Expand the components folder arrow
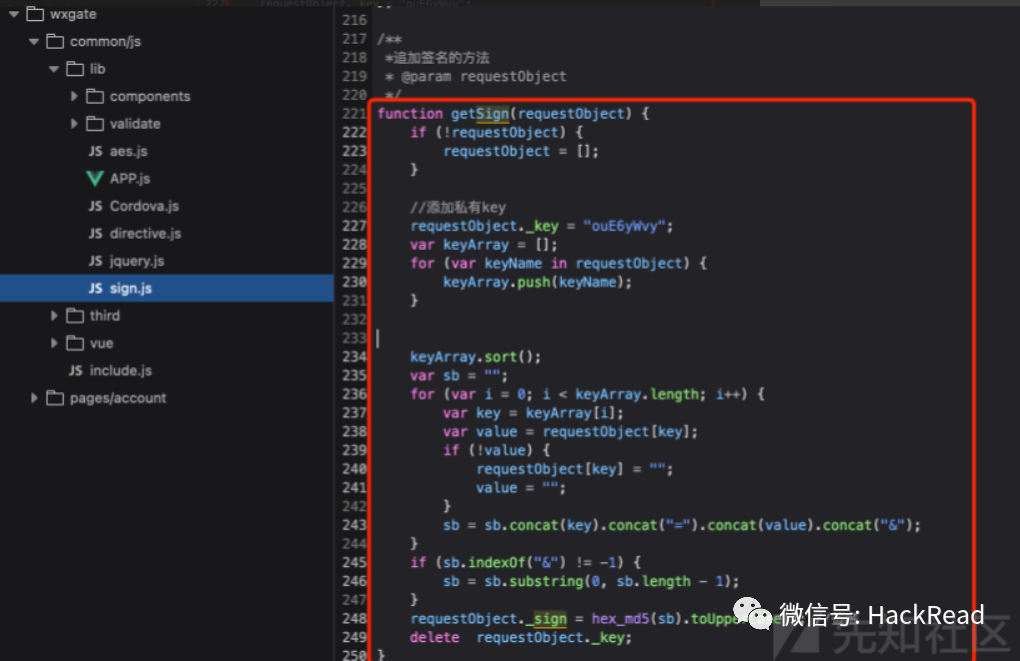Viewport: 1020px width, 661px height. pos(74,96)
